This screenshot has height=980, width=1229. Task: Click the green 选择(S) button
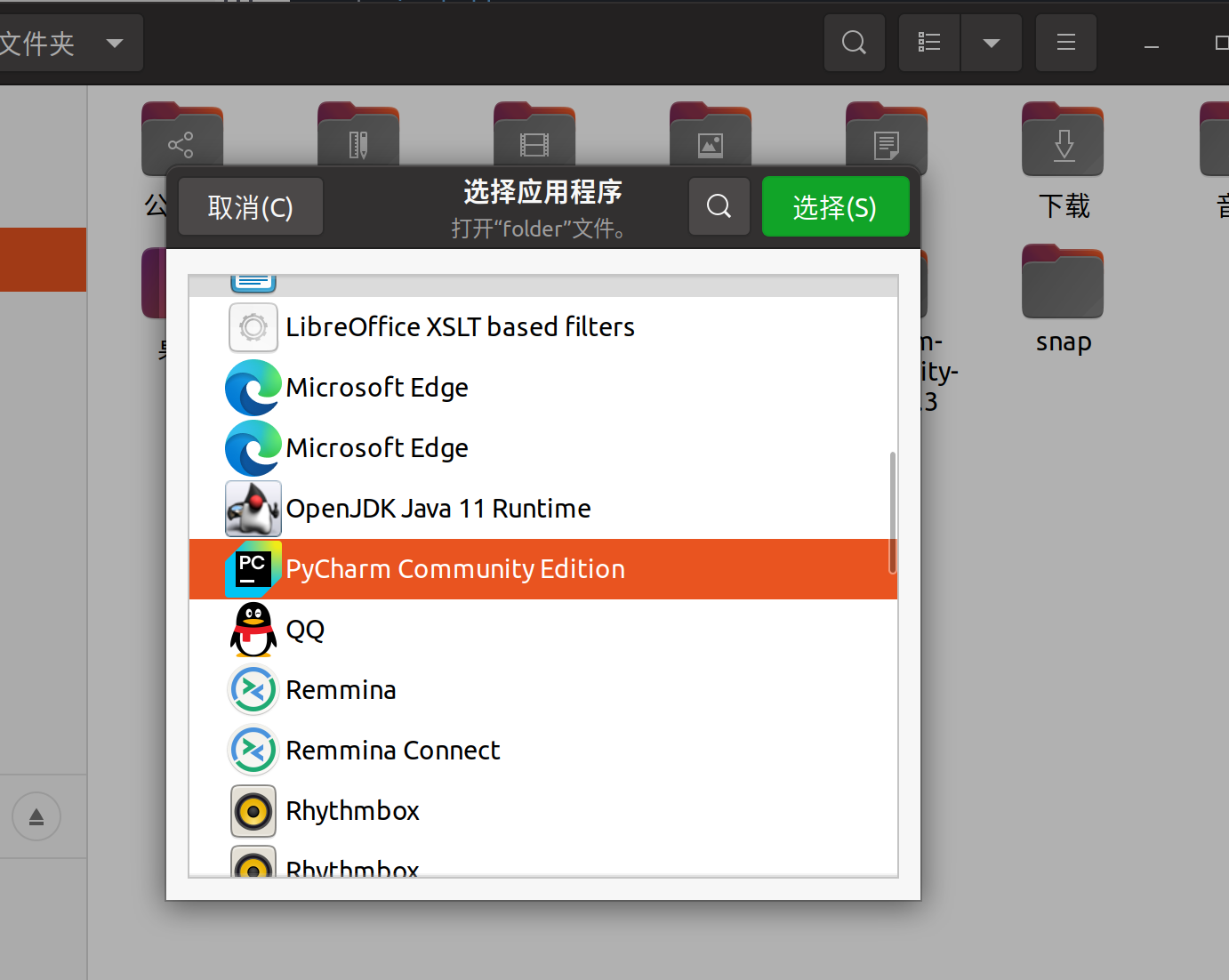(835, 206)
